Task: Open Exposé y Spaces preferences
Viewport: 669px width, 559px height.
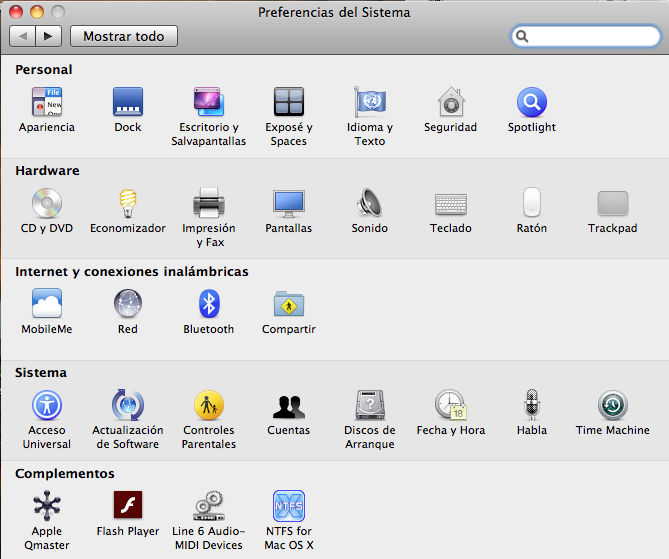Action: pyautogui.click(x=289, y=103)
